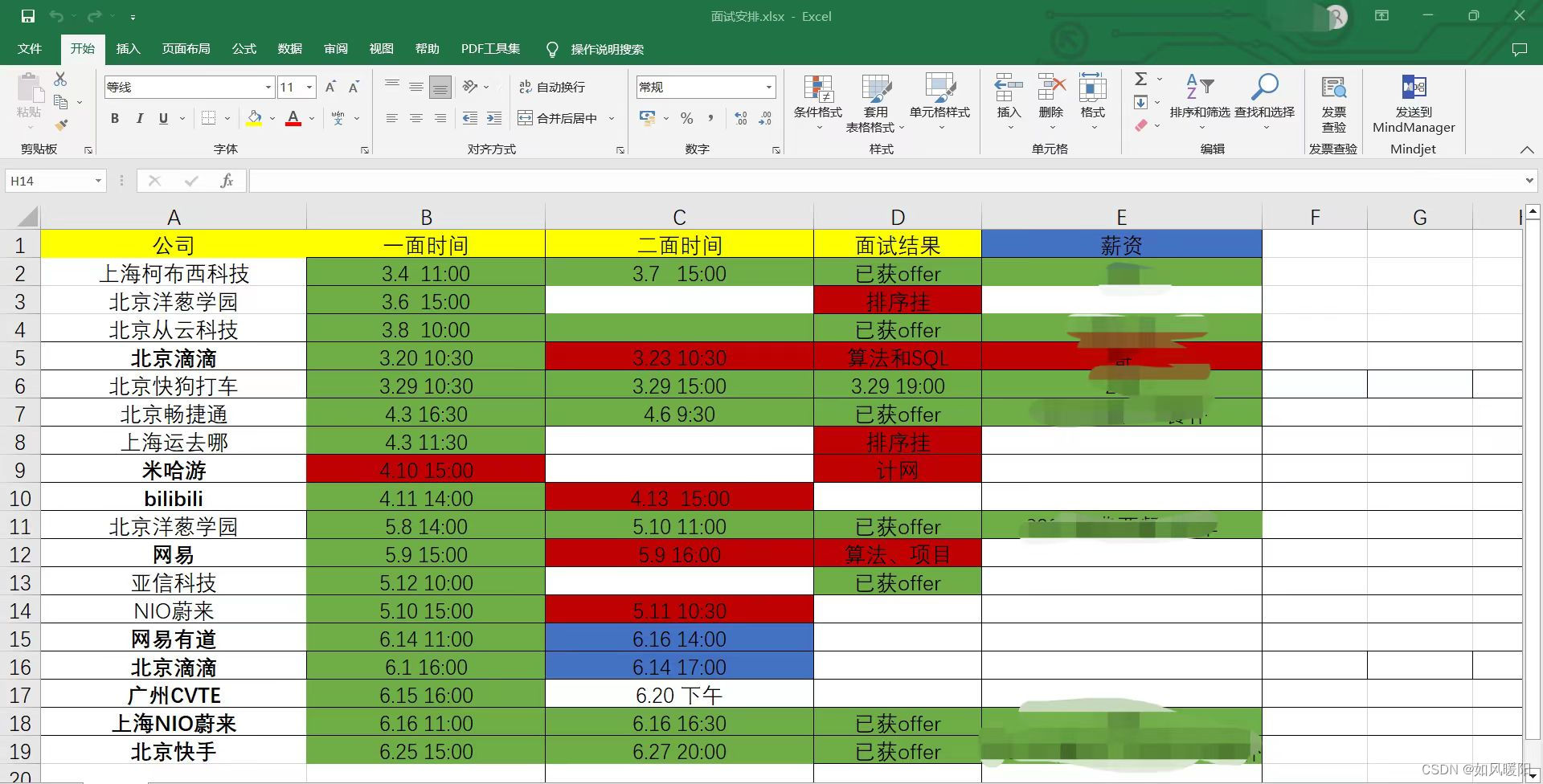1543x784 pixels.
Task: Toggle align right
Action: (x=440, y=118)
